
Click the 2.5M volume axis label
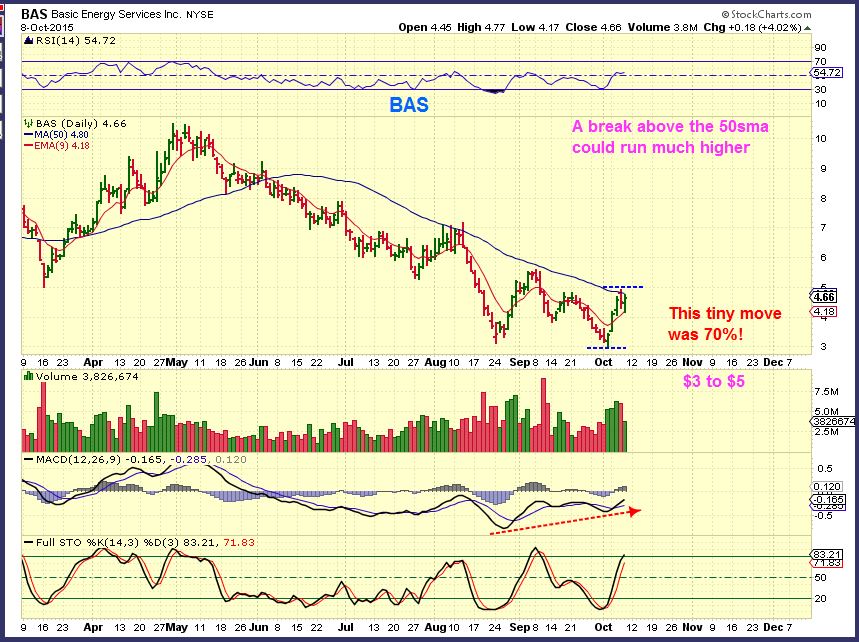[x=826, y=432]
